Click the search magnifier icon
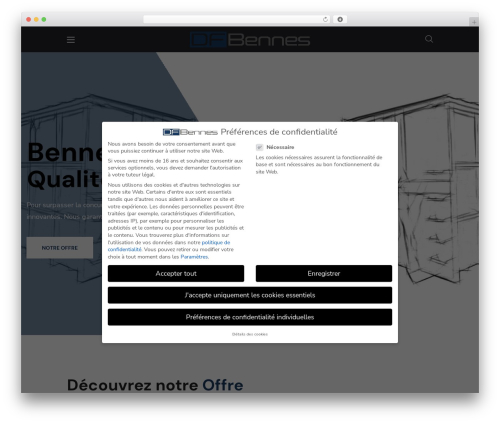Screen dimensions: 500x423 pos(429,39)
